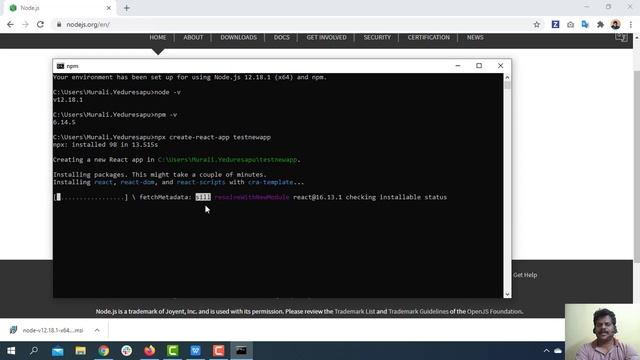Viewport: 640px width, 360px height.
Task: Select the Node.js tab
Action: pos(59,8)
